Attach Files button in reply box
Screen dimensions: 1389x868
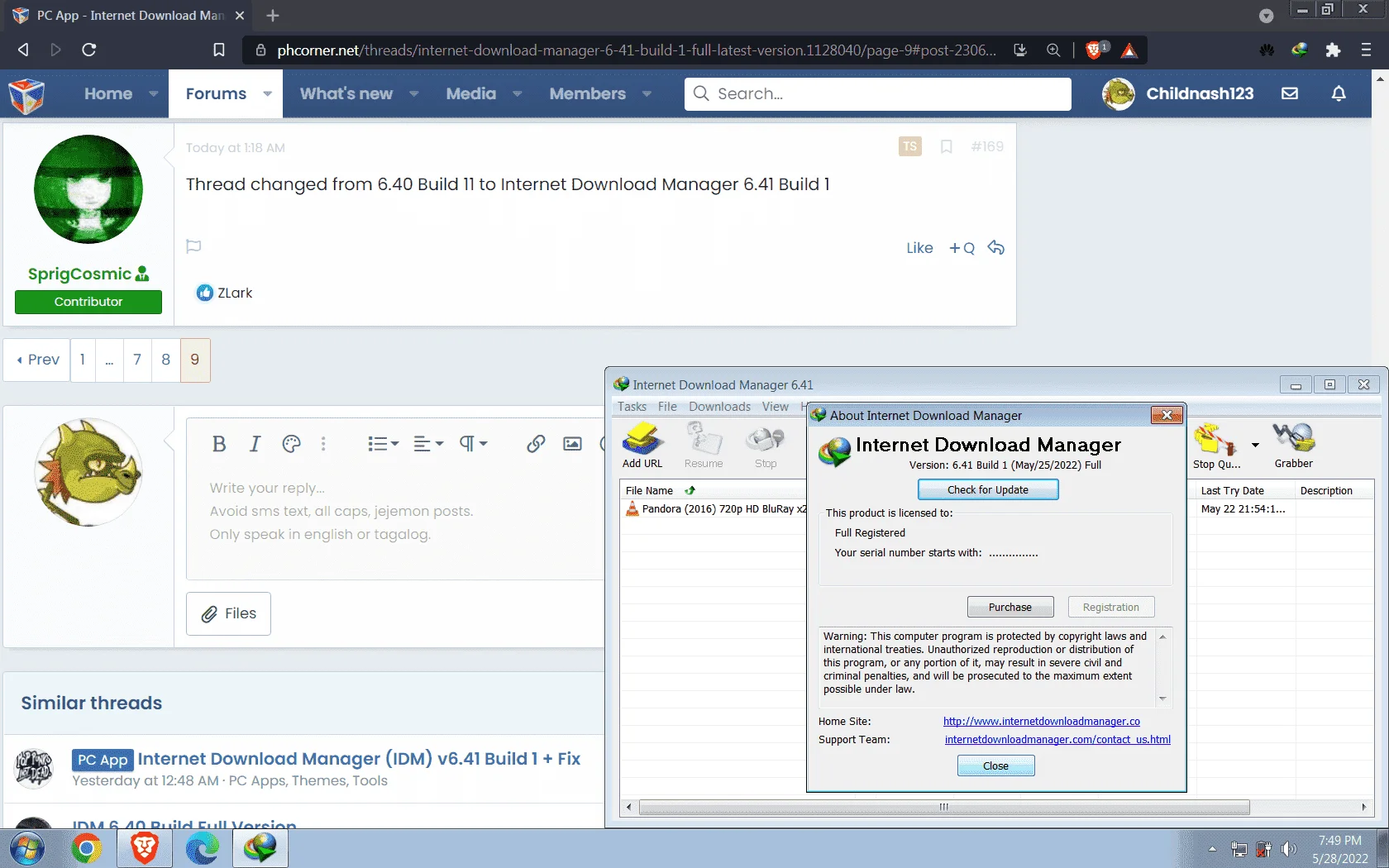coord(229,613)
